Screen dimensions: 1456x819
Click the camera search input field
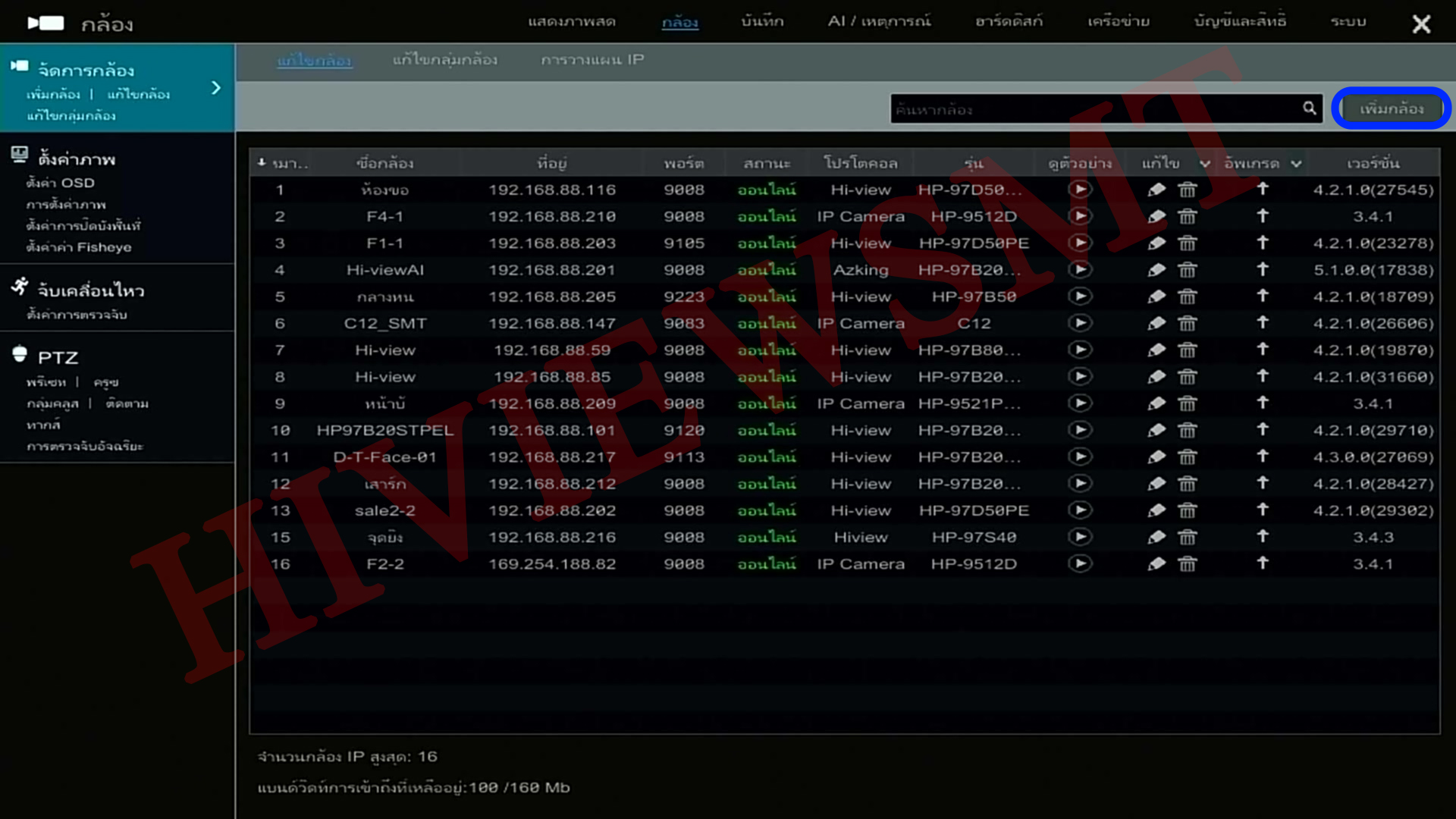click(x=1092, y=109)
